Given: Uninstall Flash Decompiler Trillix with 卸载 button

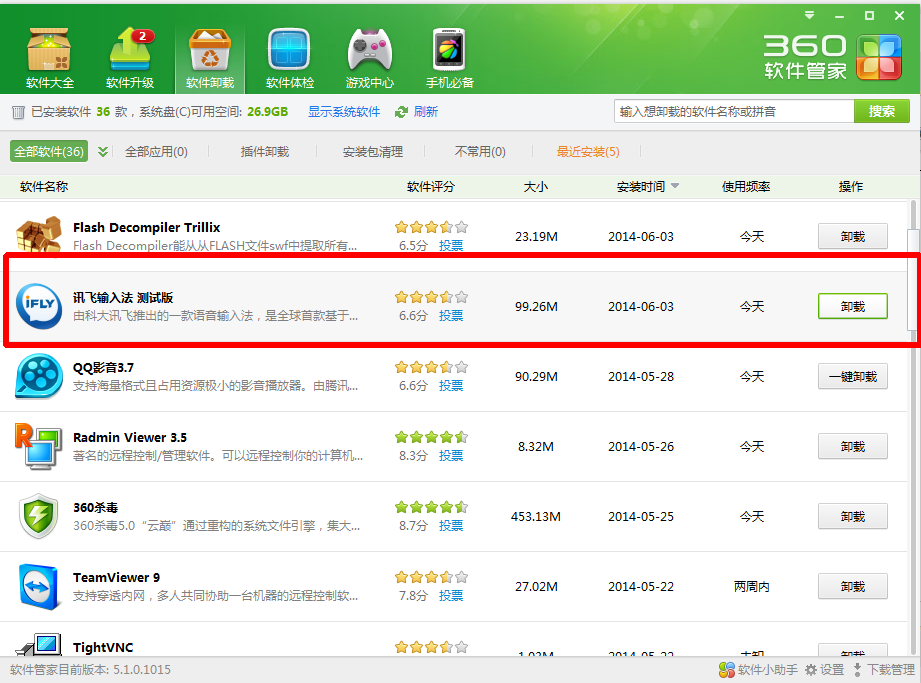Looking at the screenshot, I should pos(853,236).
